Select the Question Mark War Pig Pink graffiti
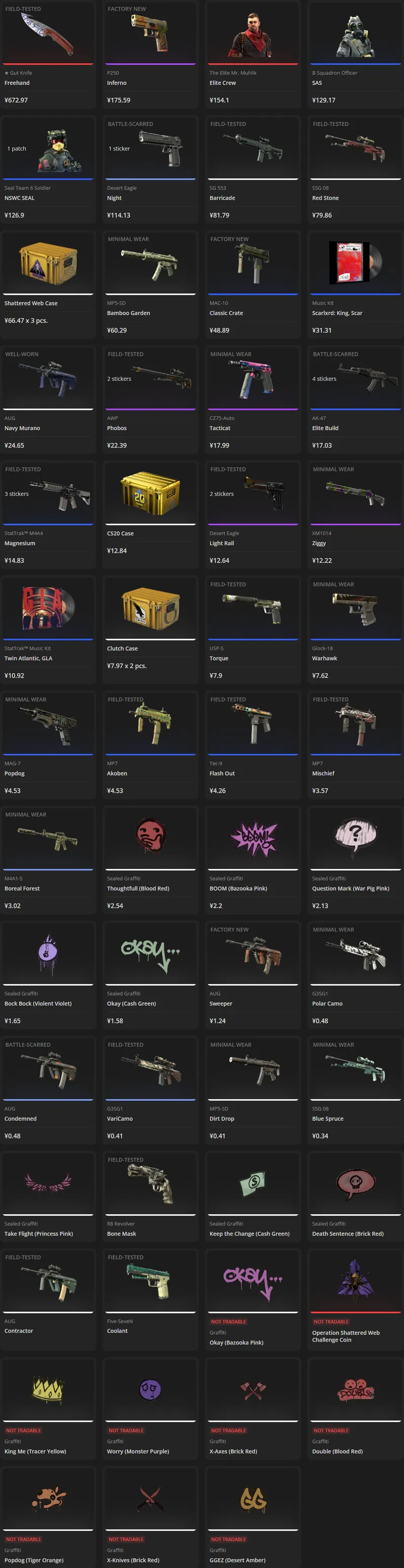404x1568 pixels. coord(356,859)
